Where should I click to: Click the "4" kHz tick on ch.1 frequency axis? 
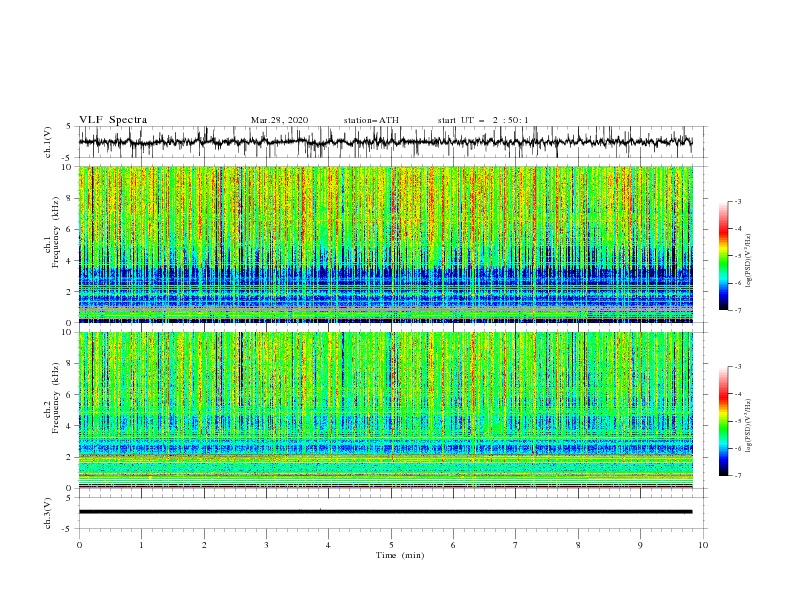(x=71, y=261)
